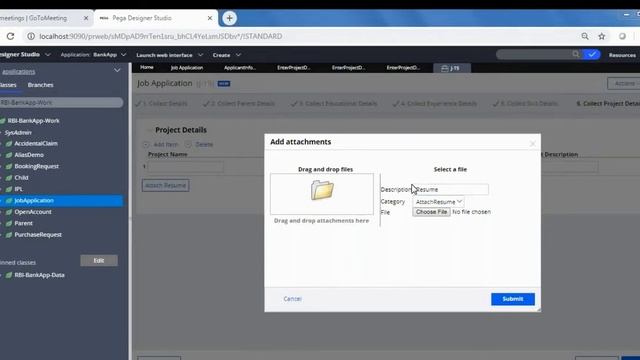Image resolution: width=640 pixels, height=360 pixels.
Task: Click the Description text field
Action: 451,189
